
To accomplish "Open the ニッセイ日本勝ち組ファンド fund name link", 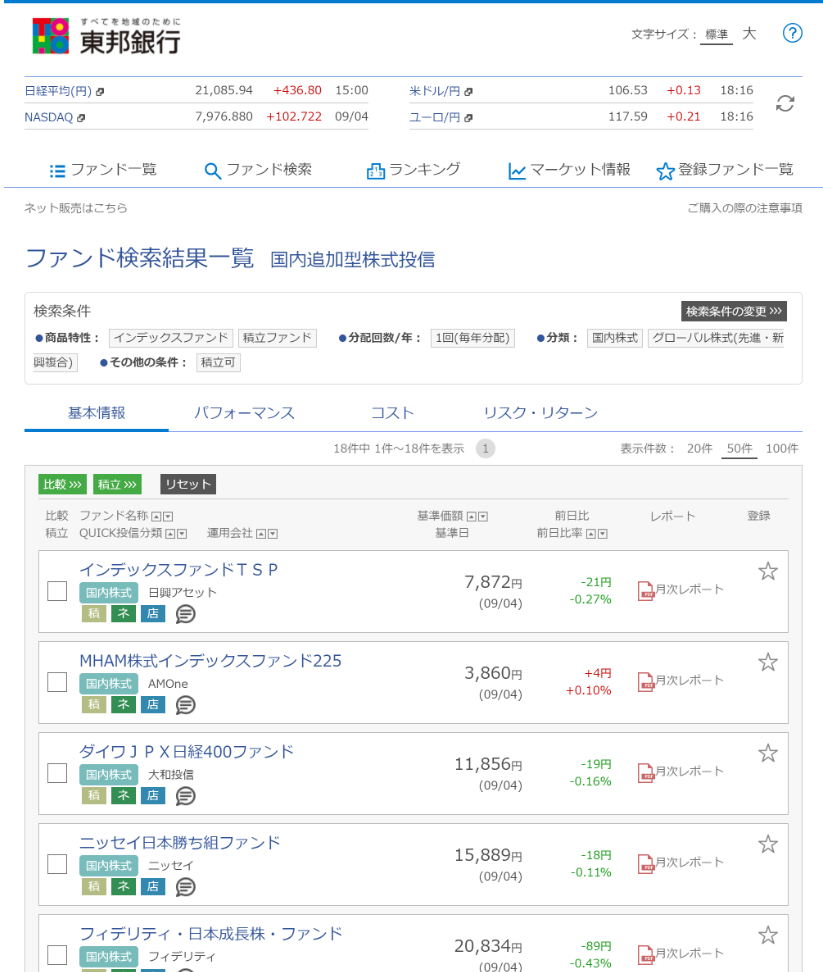I will 180,843.
